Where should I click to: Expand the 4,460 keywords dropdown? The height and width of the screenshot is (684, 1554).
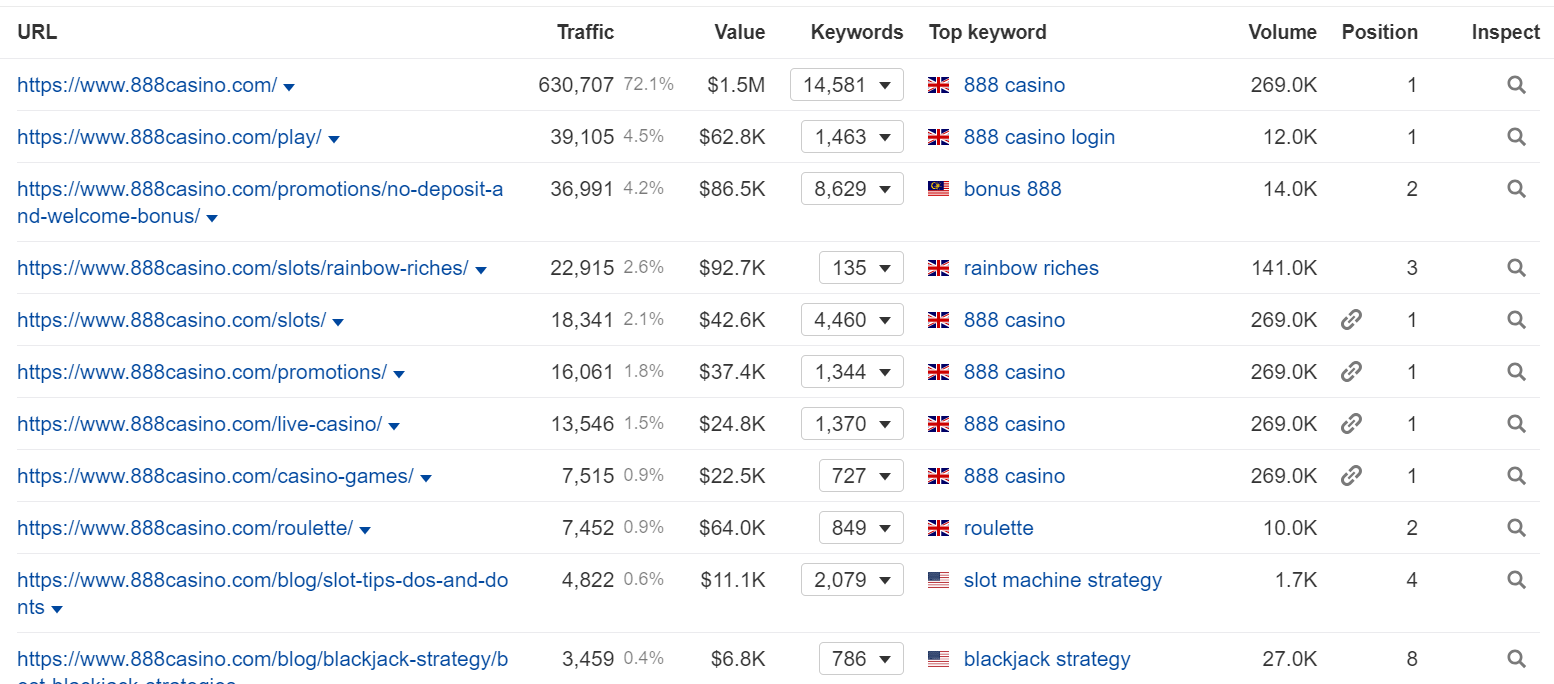coord(852,320)
